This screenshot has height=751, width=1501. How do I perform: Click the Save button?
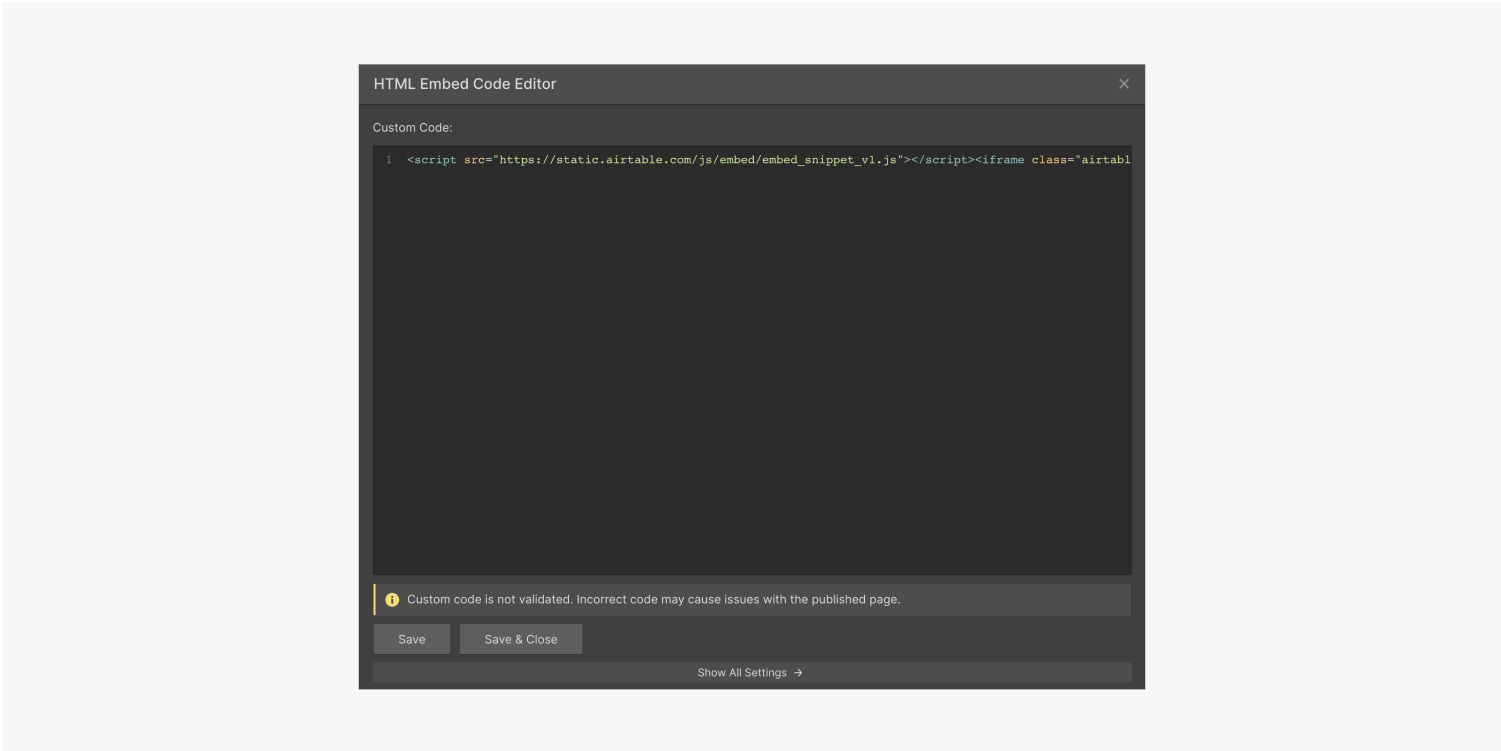411,638
